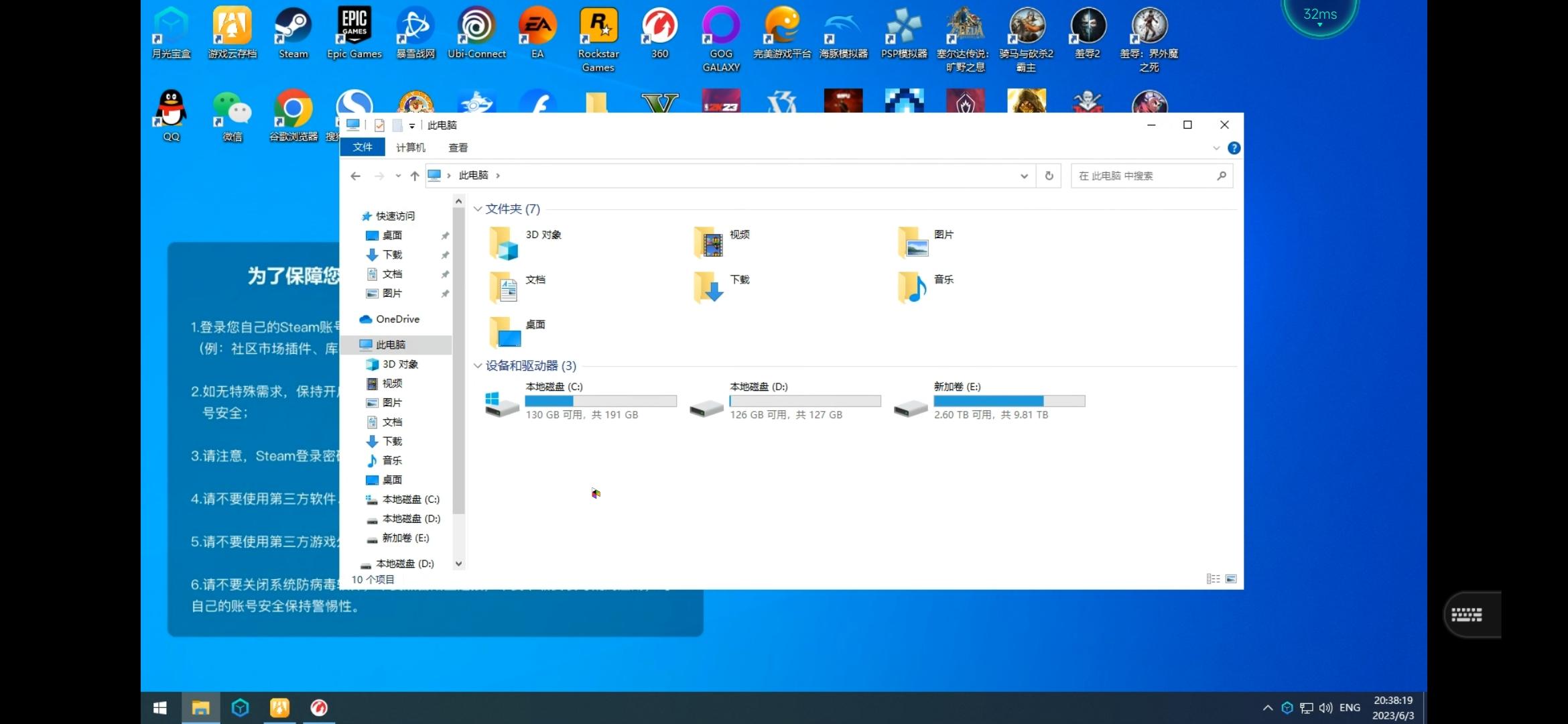Switch to large icons view layout
The width and height of the screenshot is (1568, 724).
[1231, 579]
